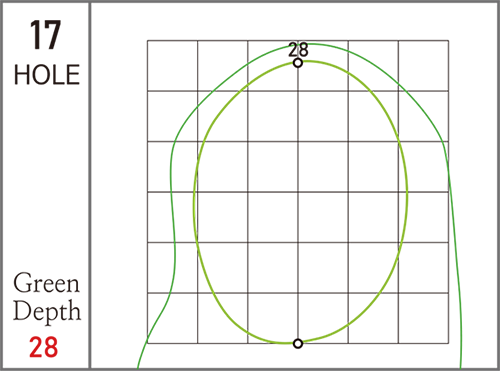Click the bottom circle marker on the green
The image size is (500, 371).
coord(298,343)
